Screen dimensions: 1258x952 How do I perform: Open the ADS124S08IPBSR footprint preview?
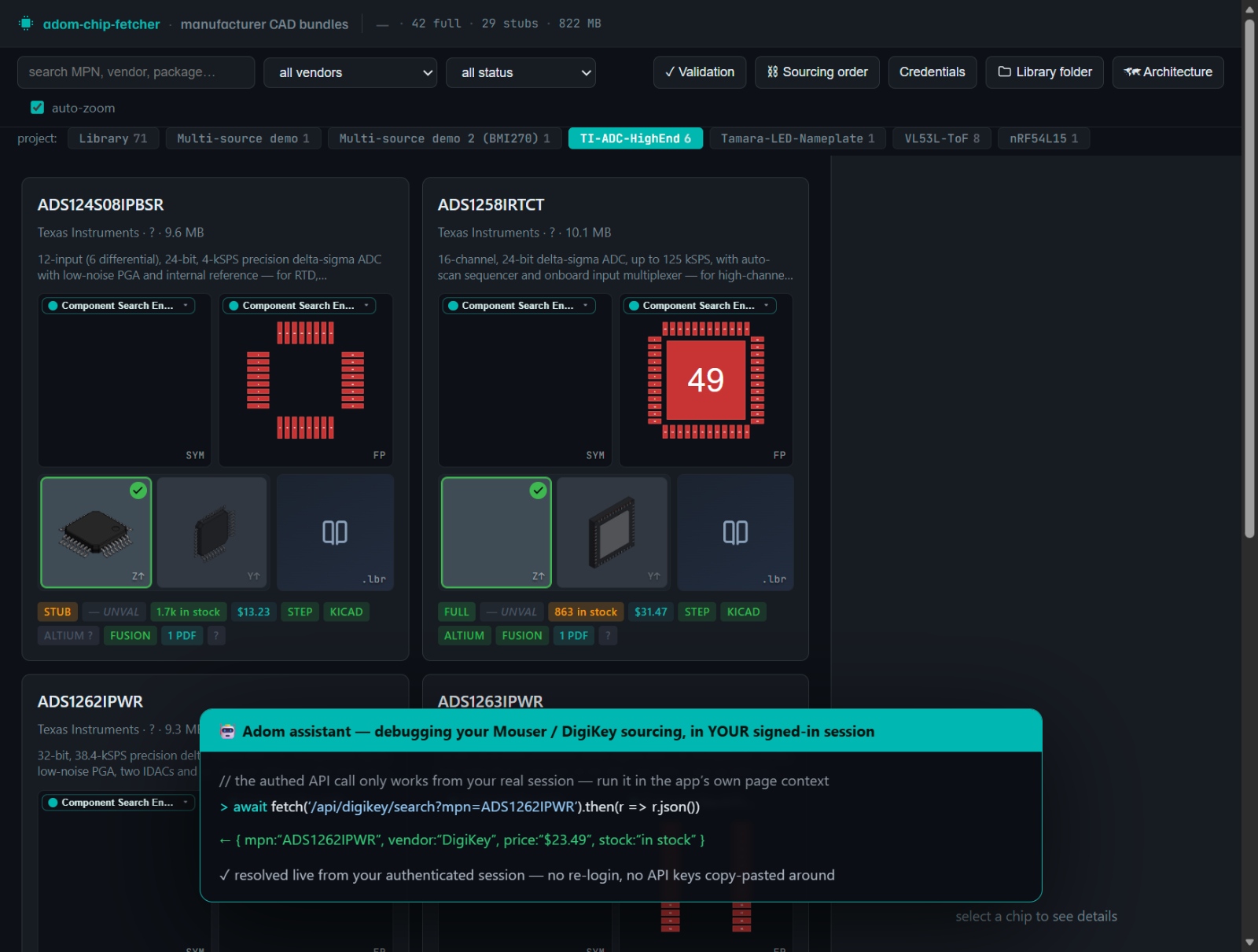point(306,380)
